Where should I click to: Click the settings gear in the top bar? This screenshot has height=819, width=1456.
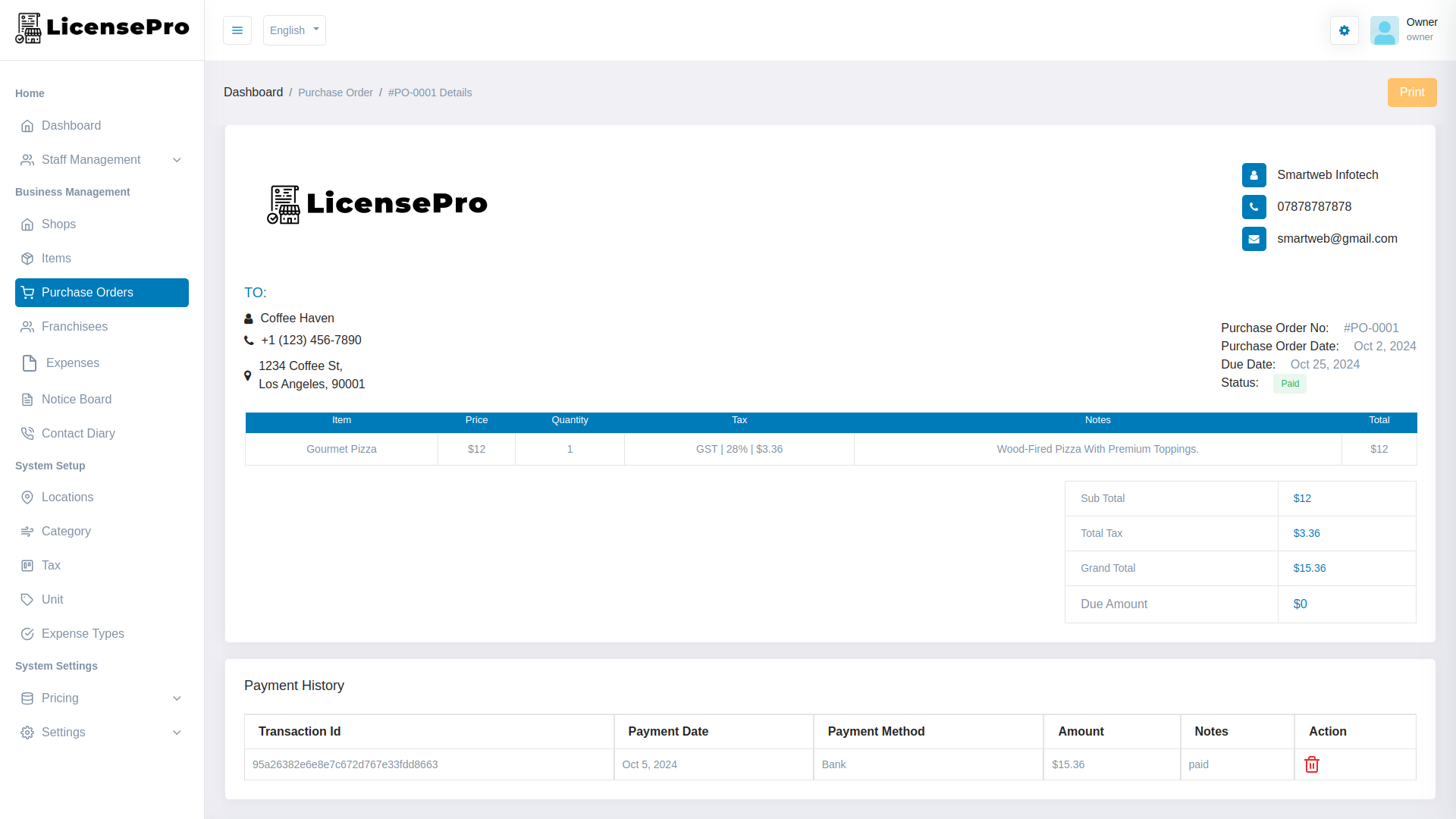1344,30
